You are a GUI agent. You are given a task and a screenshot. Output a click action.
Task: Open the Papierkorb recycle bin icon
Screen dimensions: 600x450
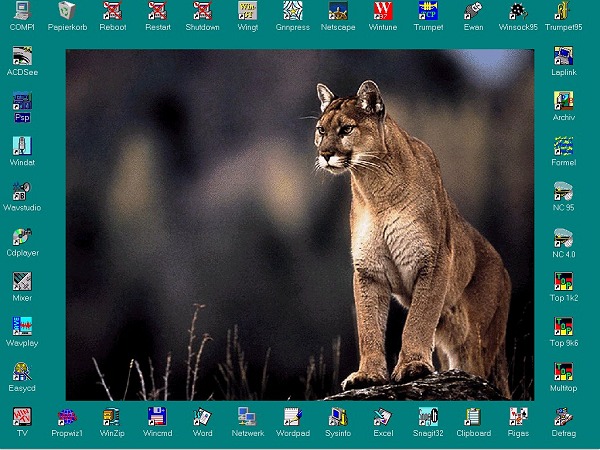pos(67,11)
